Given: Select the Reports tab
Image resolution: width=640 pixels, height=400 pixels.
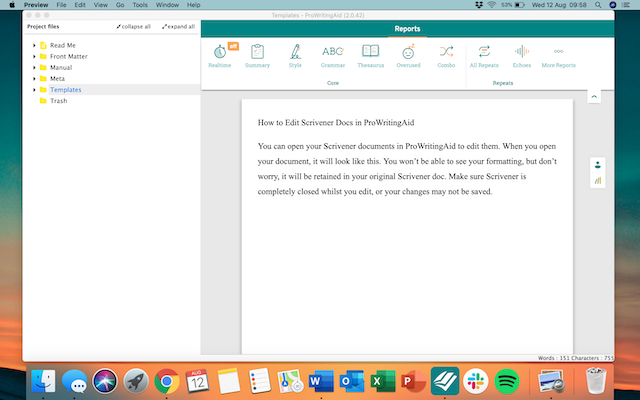Looking at the screenshot, I should click(407, 29).
